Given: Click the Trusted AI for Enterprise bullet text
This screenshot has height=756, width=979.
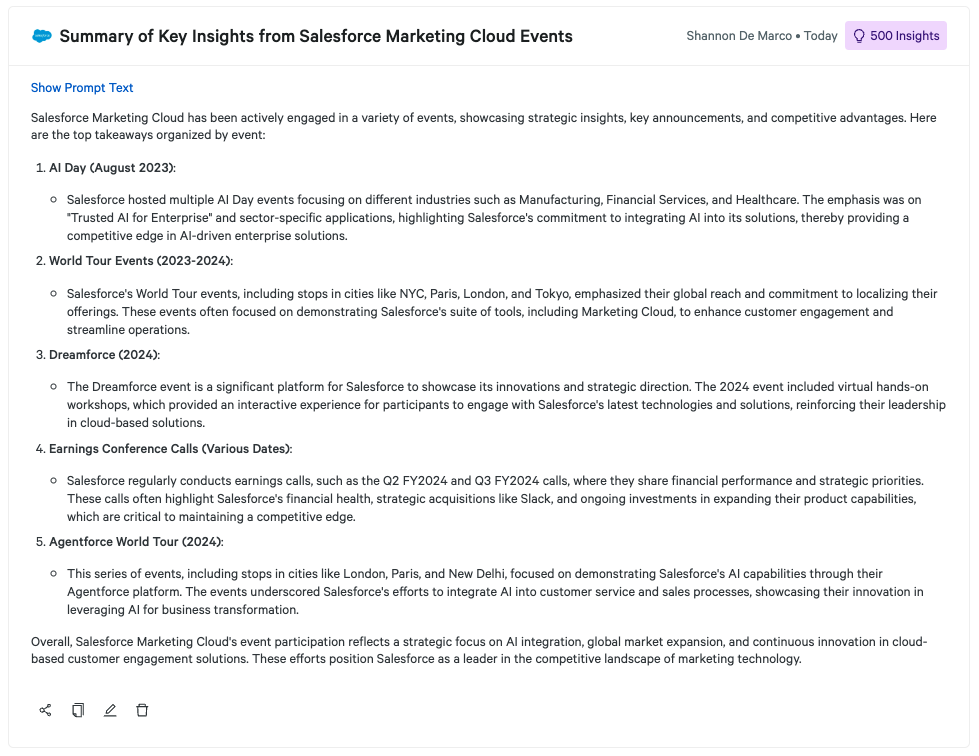Looking at the screenshot, I should click(500, 218).
